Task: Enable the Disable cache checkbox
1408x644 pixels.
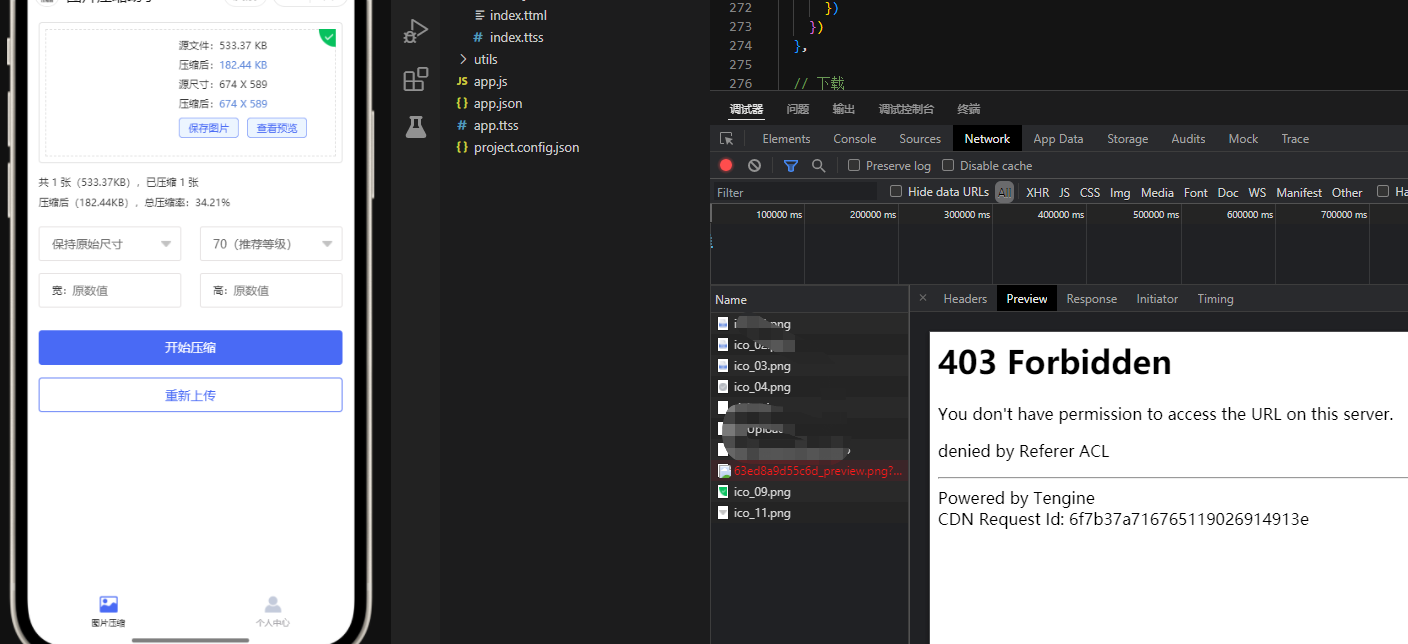Action: pyautogui.click(x=948, y=166)
